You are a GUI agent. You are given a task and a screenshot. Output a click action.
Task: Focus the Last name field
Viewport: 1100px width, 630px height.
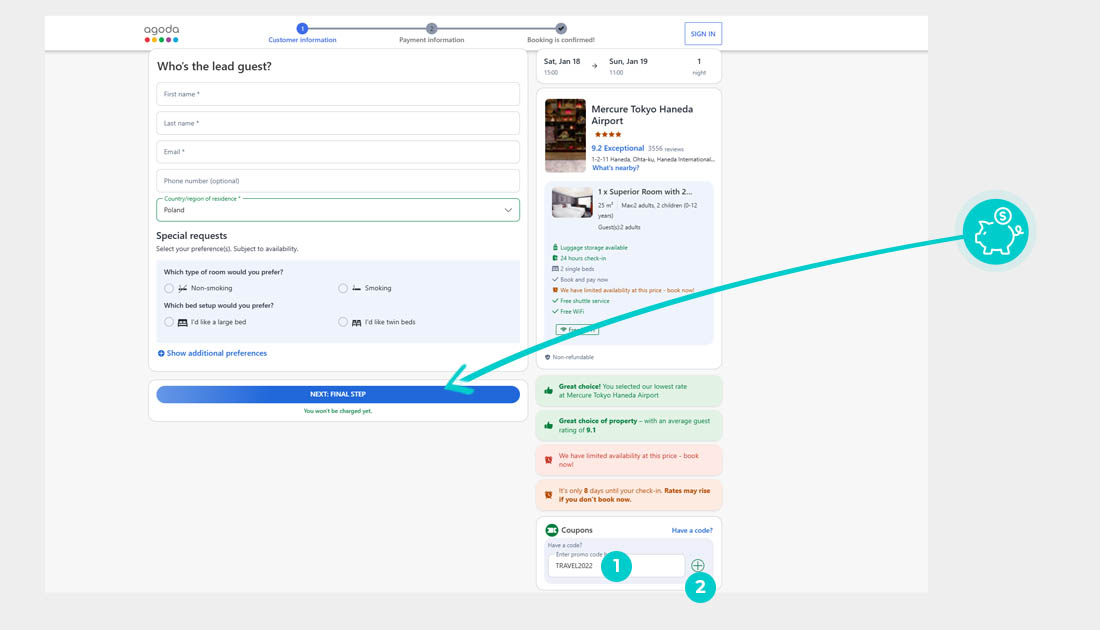(x=338, y=123)
